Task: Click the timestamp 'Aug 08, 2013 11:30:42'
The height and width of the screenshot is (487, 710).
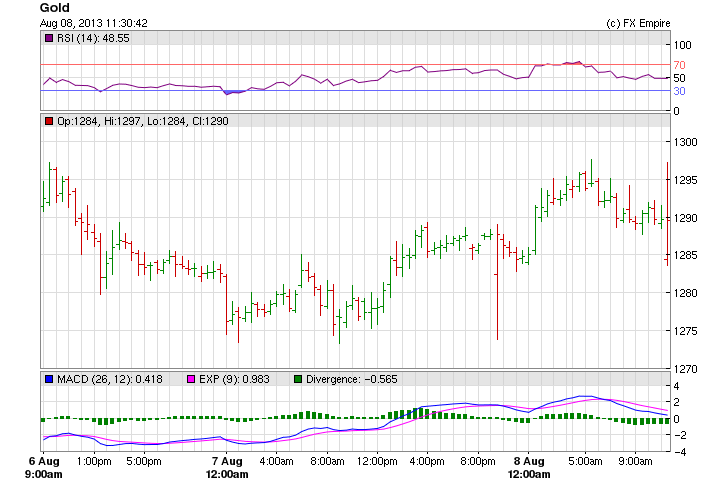Action: pyautogui.click(x=94, y=23)
